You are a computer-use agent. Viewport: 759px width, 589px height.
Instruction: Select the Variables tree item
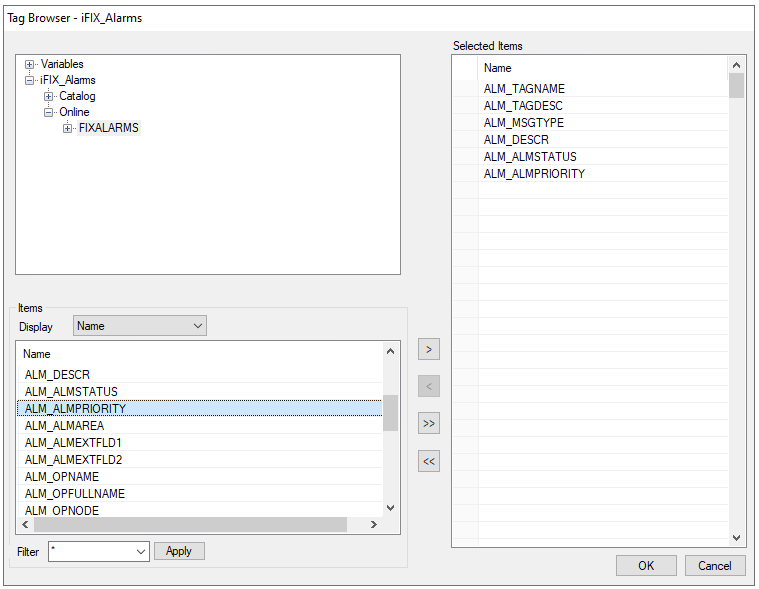click(x=62, y=64)
